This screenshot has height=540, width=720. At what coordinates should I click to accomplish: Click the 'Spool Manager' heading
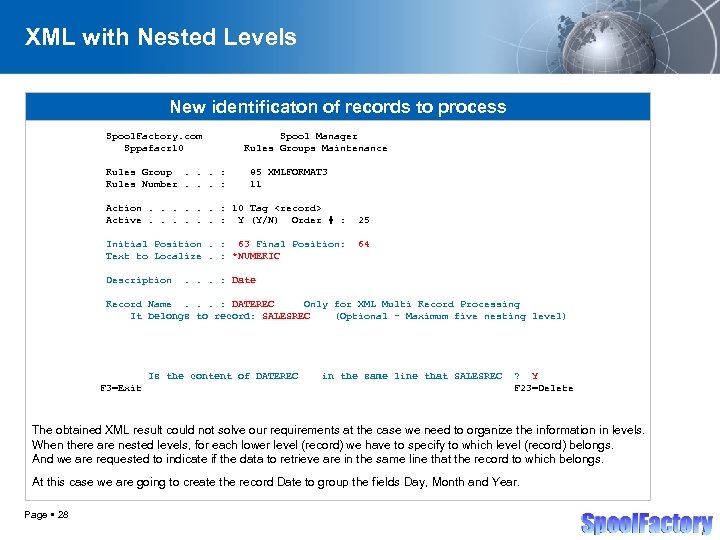tap(319, 136)
